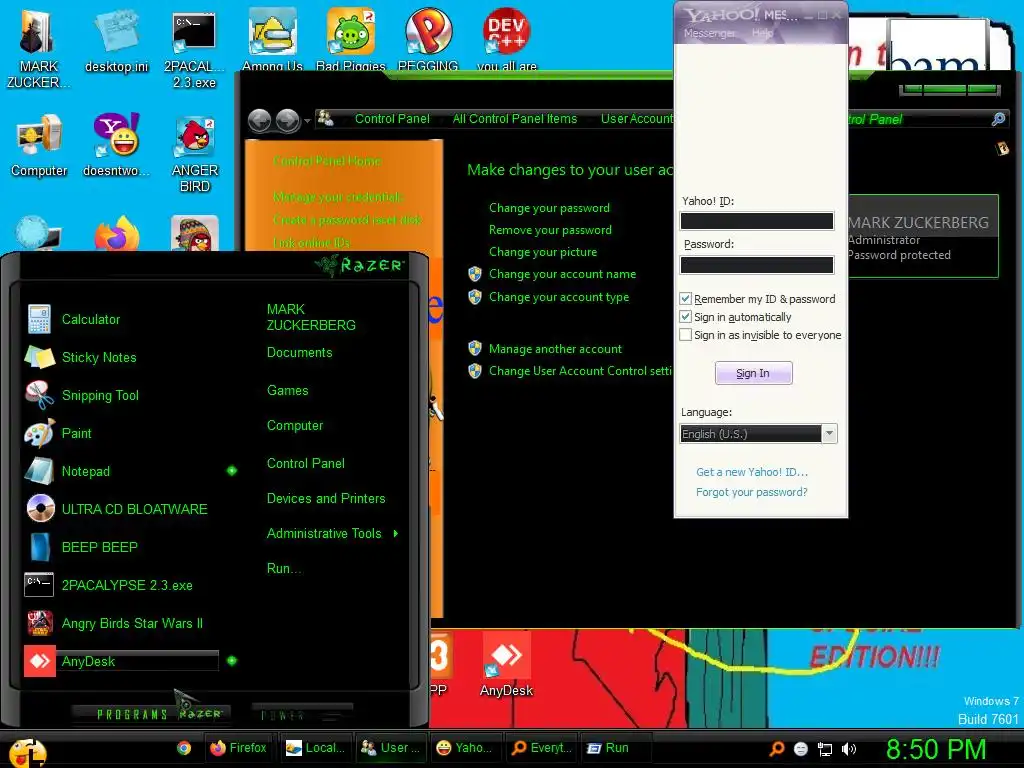Click Change your account name link
Image resolution: width=1024 pixels, height=768 pixels.
[562, 274]
